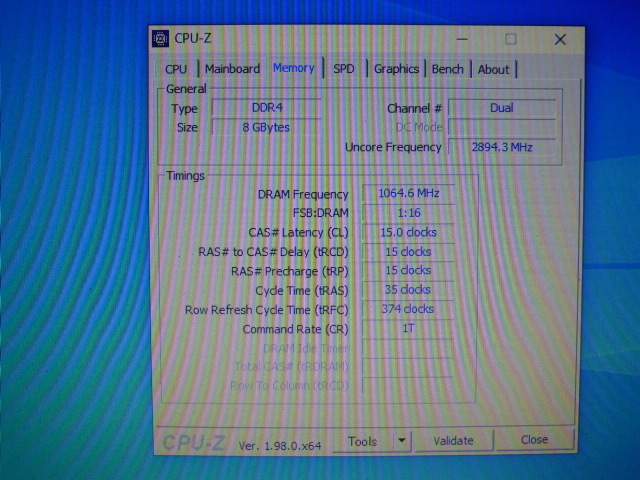Click the Row Refresh Cycle Time (tRFC) label
The height and width of the screenshot is (480, 640).
(267, 310)
